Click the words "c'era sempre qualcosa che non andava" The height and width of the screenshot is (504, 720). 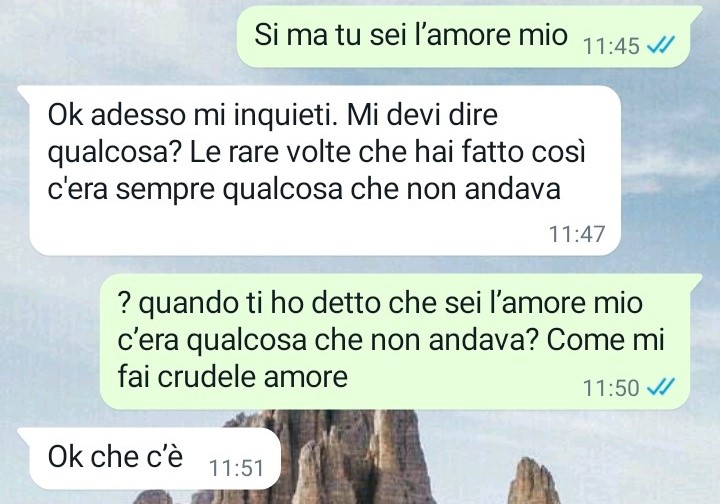coord(304,189)
